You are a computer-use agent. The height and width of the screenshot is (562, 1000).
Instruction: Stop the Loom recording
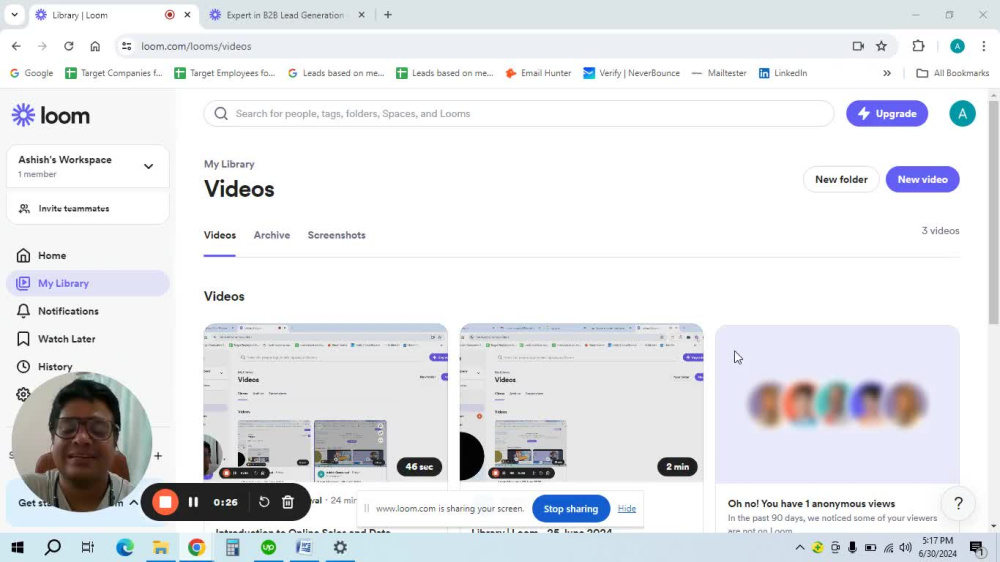coord(165,502)
